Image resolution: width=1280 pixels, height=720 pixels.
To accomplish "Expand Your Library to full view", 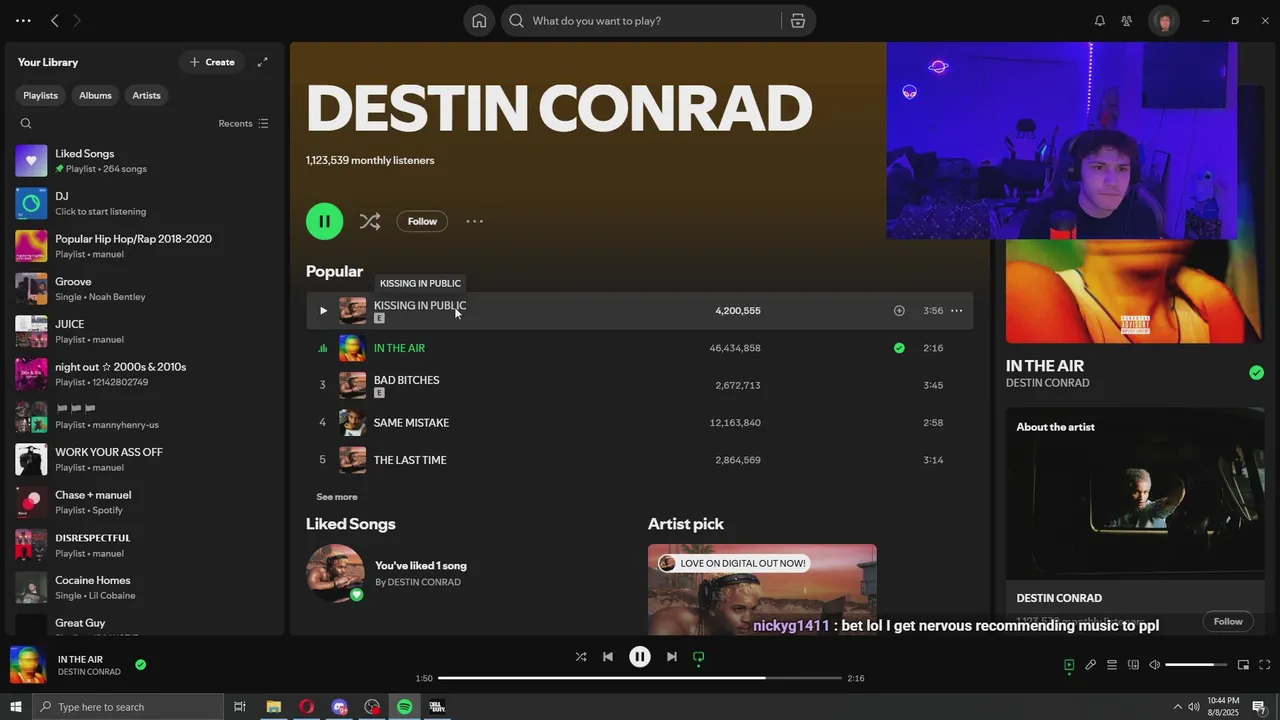I will [x=262, y=62].
